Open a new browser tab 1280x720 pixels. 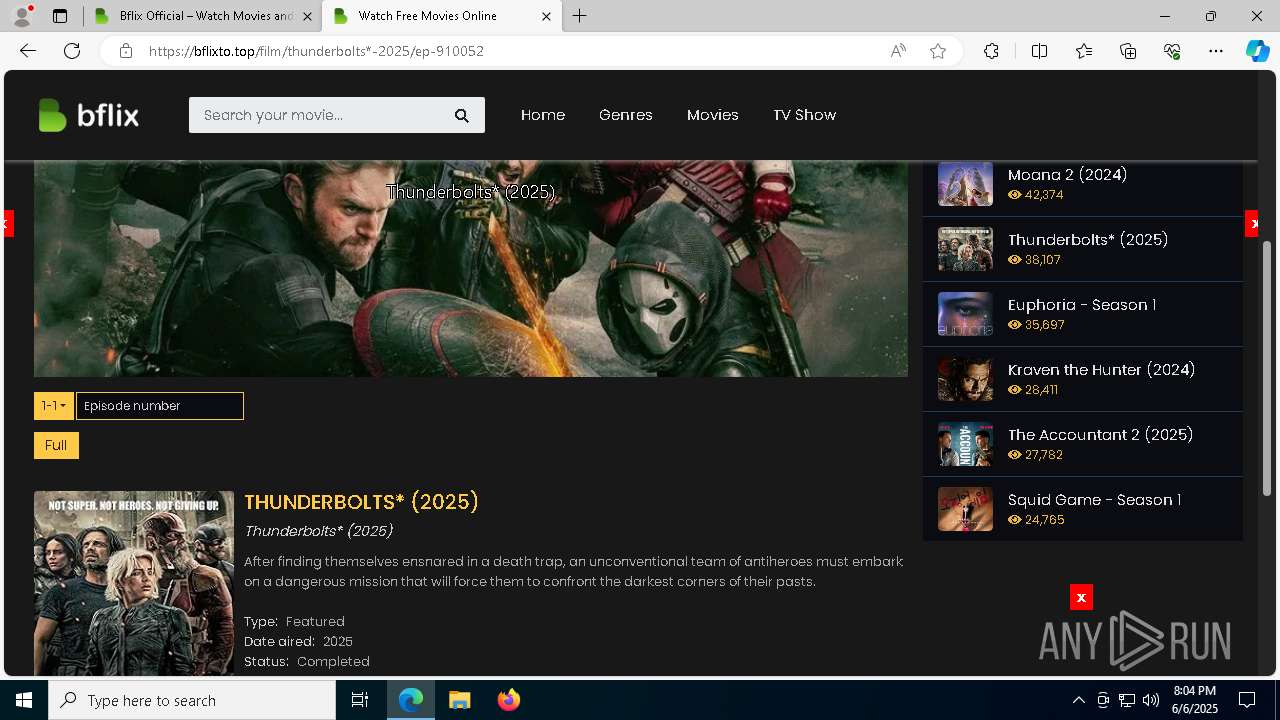580,16
